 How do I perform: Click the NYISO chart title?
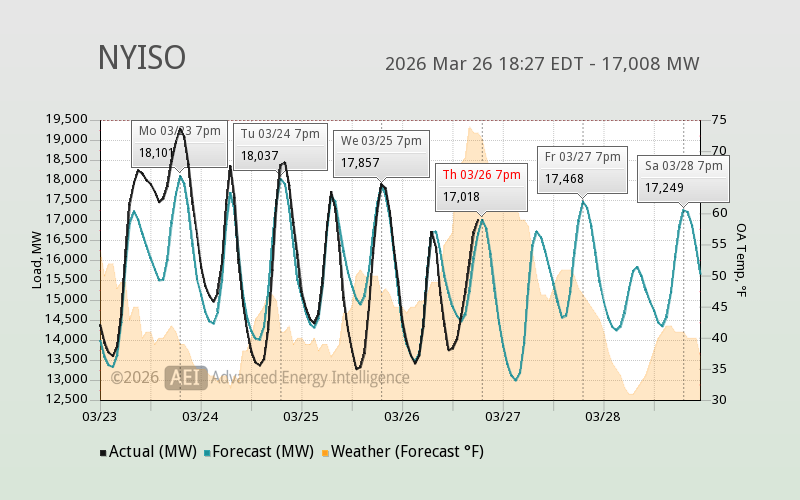point(141,58)
